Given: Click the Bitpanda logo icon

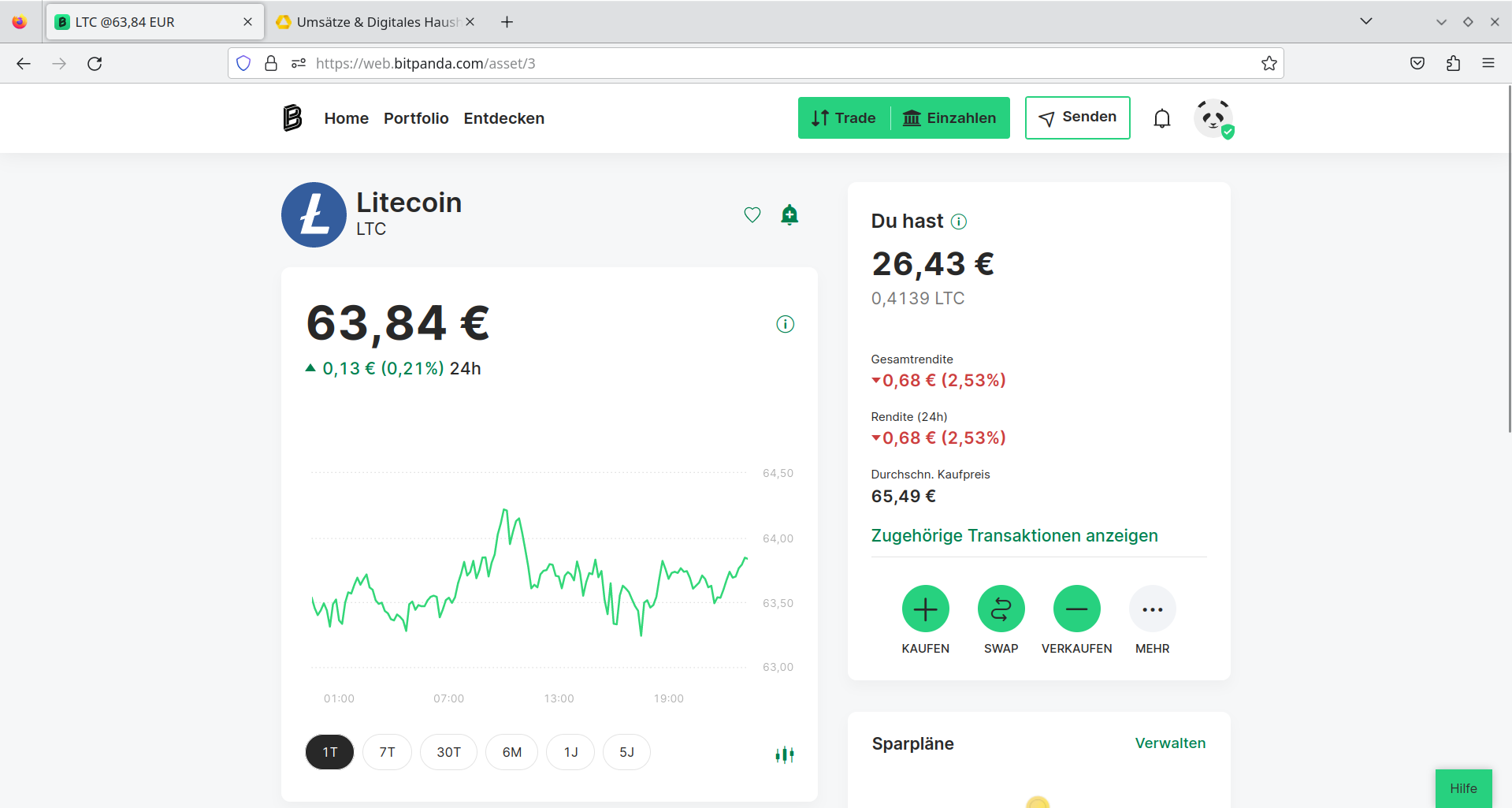Looking at the screenshot, I should click(x=292, y=118).
